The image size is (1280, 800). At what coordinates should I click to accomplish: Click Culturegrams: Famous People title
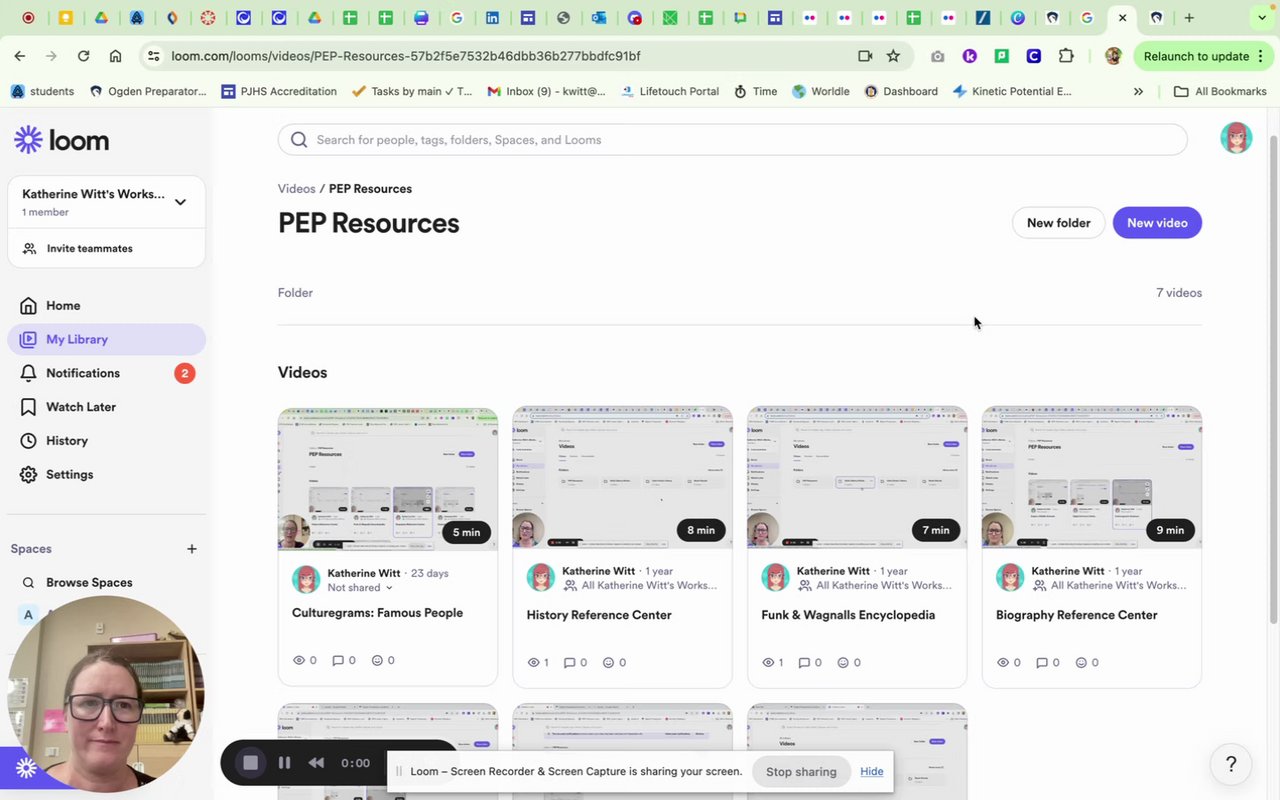coord(377,613)
